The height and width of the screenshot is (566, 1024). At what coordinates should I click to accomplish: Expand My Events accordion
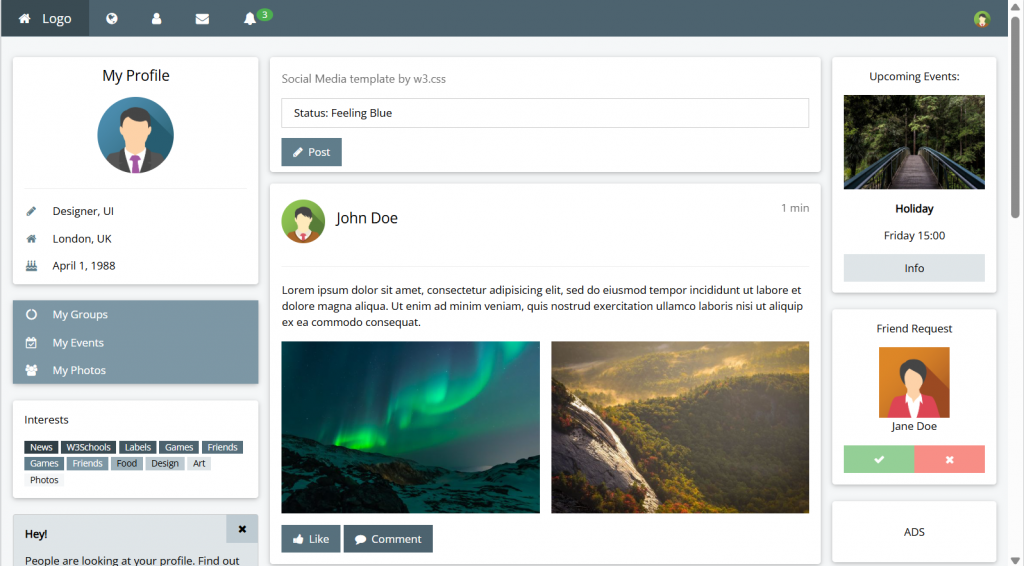pos(135,342)
